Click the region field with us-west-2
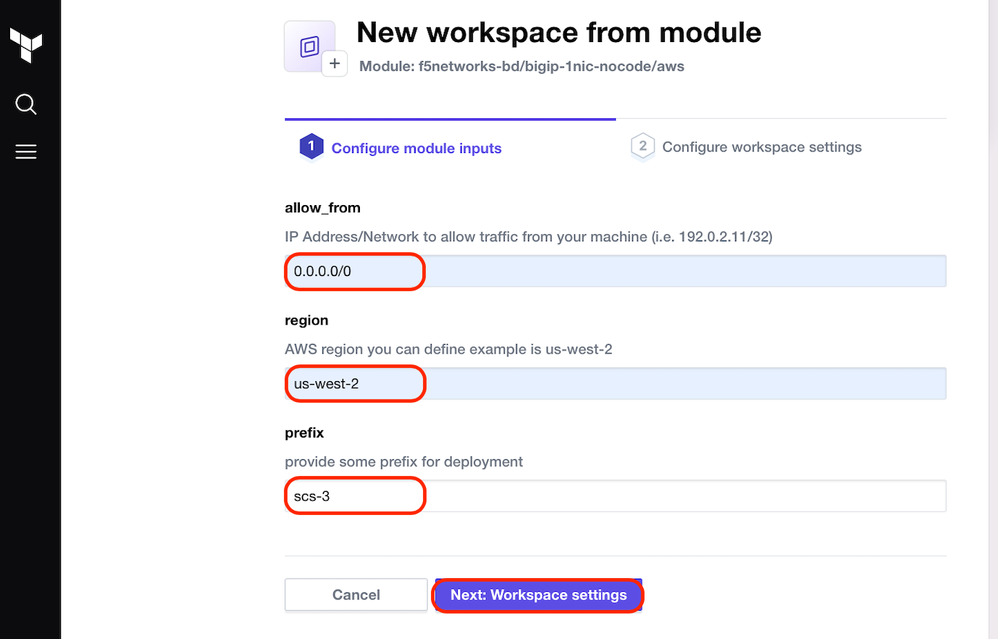The height and width of the screenshot is (639, 998). pos(614,384)
